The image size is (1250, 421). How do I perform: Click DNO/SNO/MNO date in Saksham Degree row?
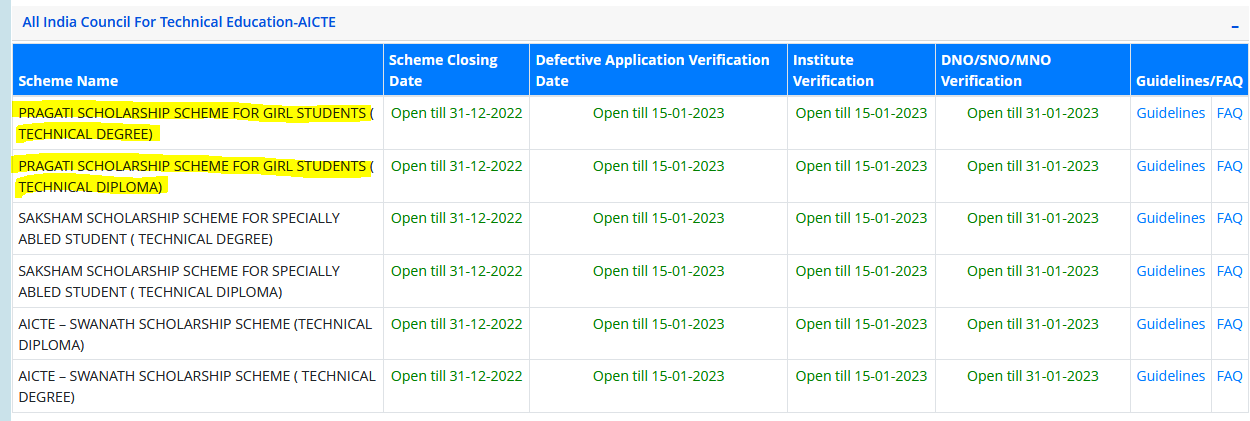(1033, 218)
